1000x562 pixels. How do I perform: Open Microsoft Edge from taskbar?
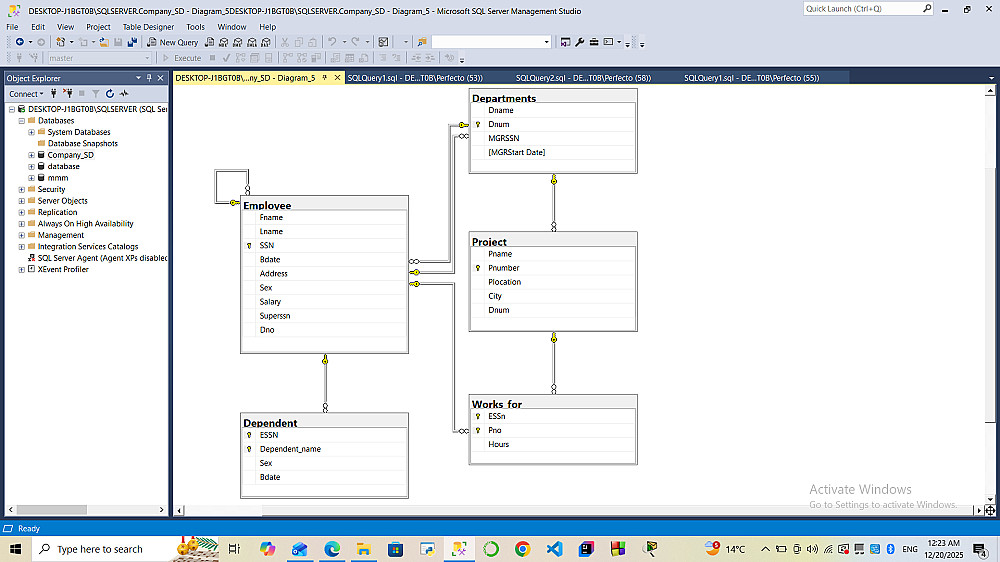click(x=332, y=549)
